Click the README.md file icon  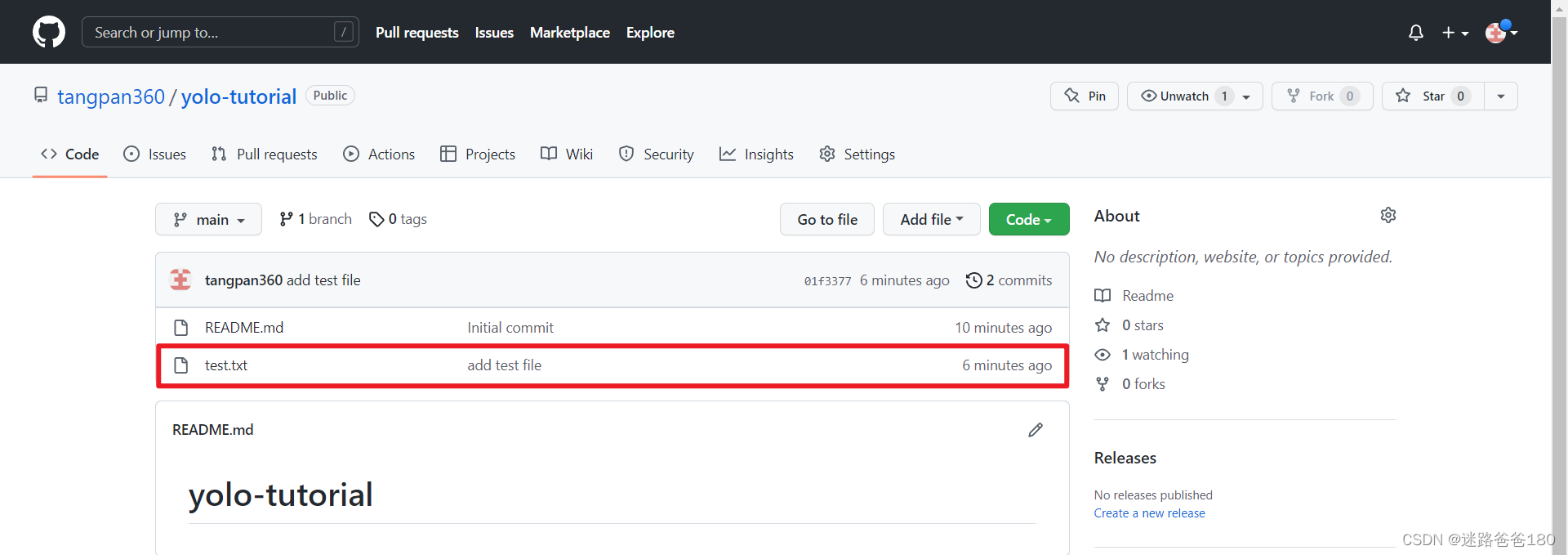click(181, 328)
